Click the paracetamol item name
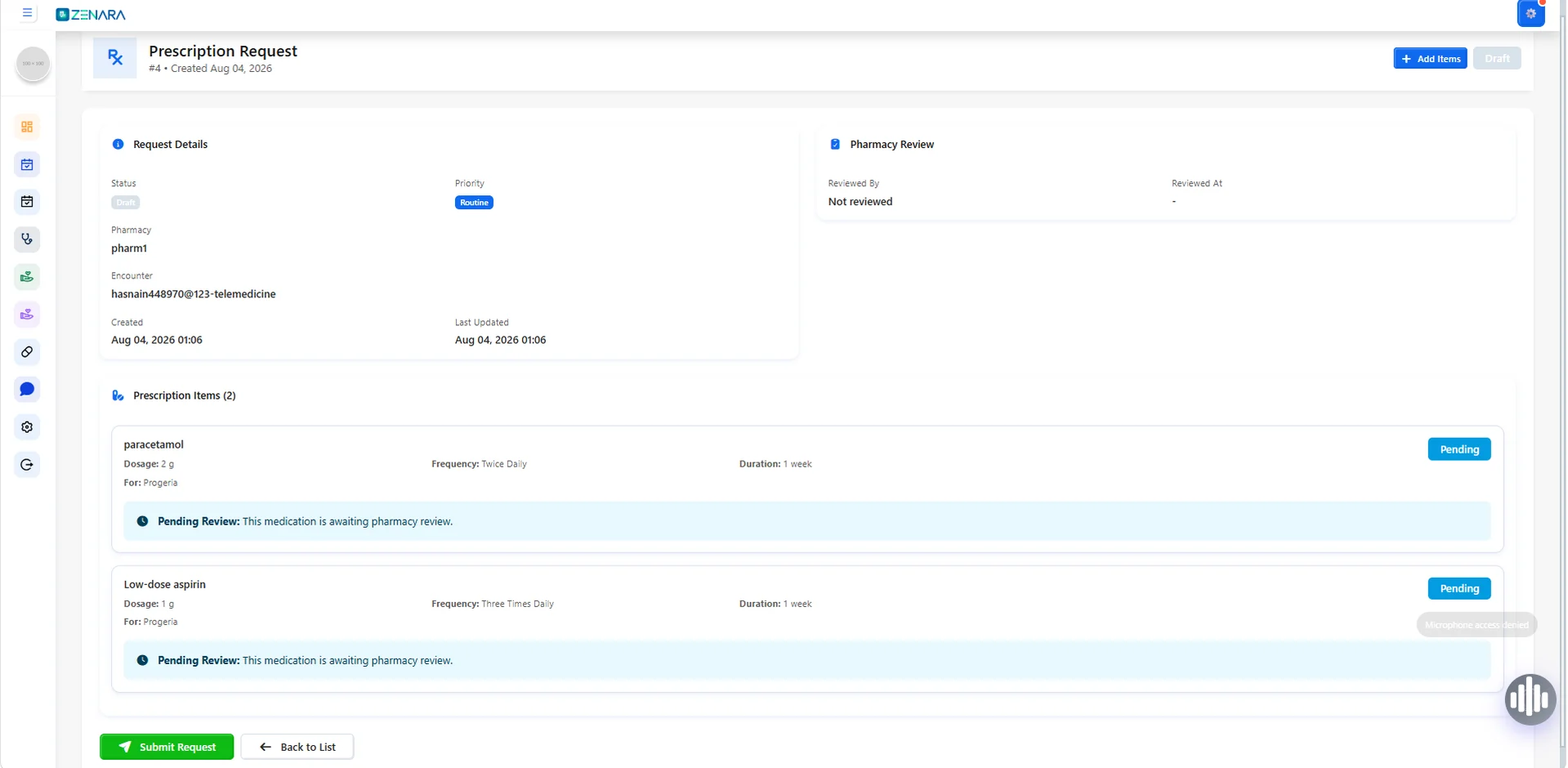This screenshot has width=1568, height=768. coord(154,444)
